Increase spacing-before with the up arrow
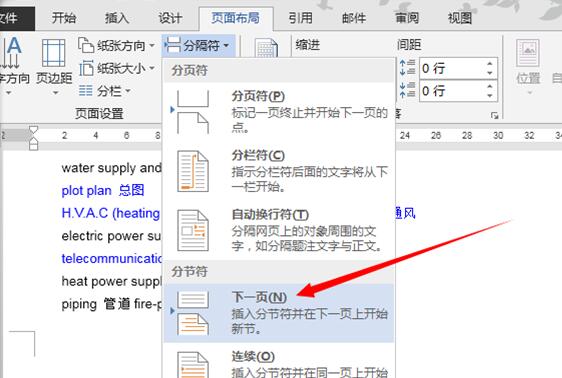This screenshot has width=562, height=378. pos(490,64)
